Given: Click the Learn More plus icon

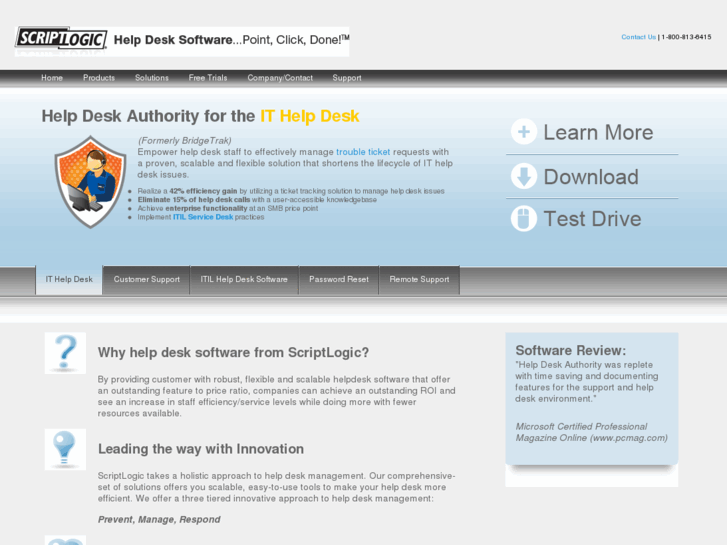Looking at the screenshot, I should [524, 132].
